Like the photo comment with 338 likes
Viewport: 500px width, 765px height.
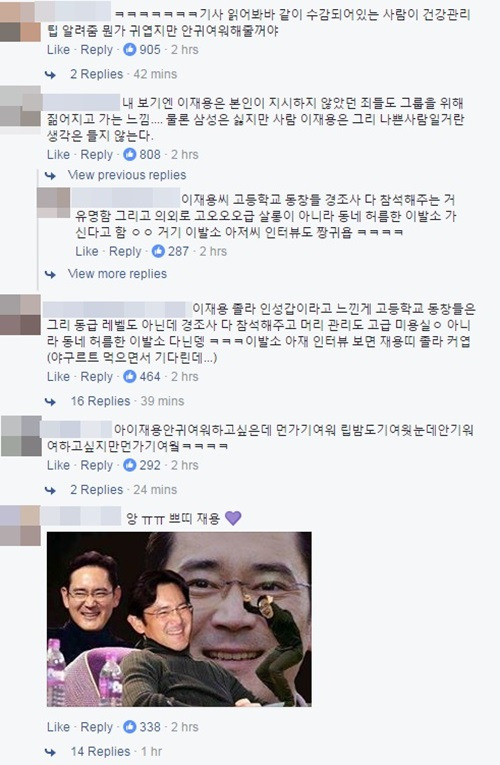coord(58,726)
